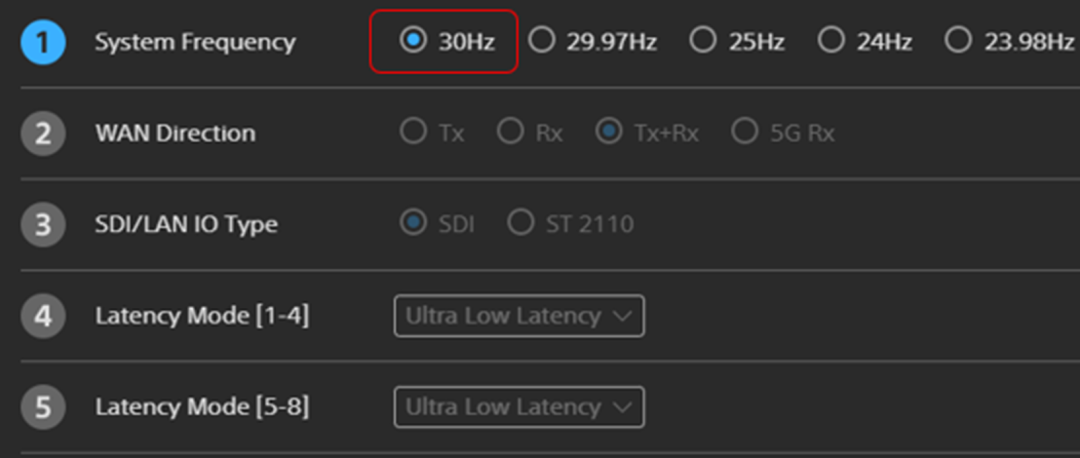Click step 5 circle icon

coord(43,407)
